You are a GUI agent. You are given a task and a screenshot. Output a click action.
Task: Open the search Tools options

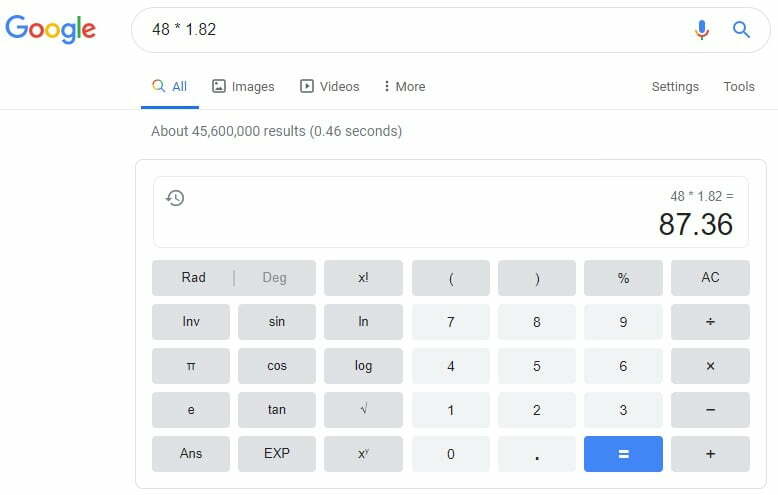coord(739,86)
